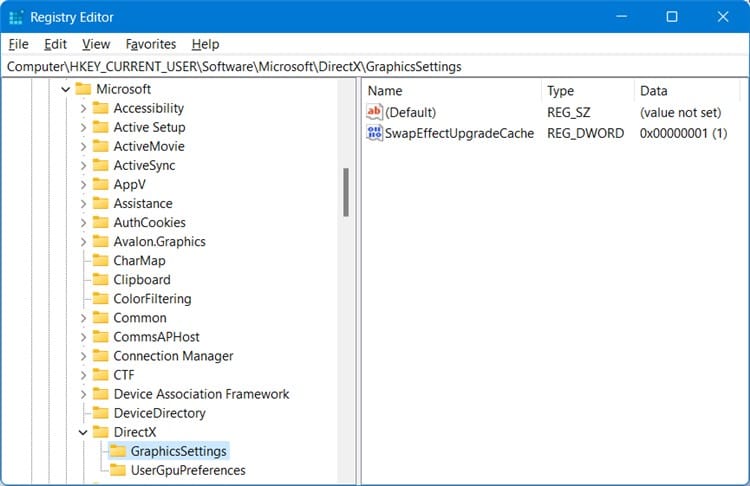Select the DeviceDirectory key label
The width and height of the screenshot is (750, 486).
(x=159, y=413)
